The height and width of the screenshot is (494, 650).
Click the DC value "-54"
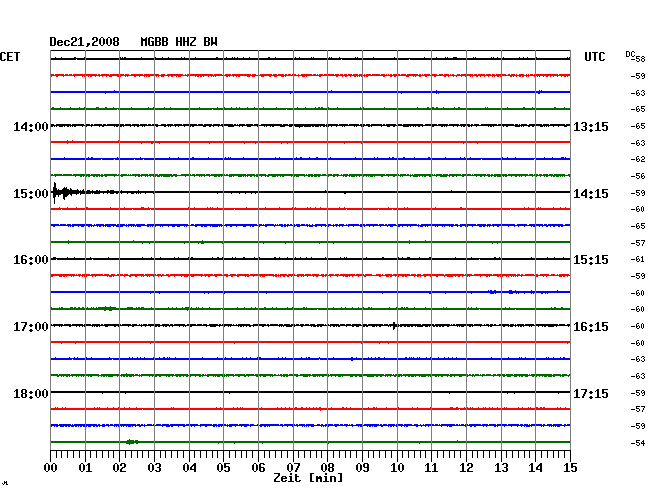[638, 443]
